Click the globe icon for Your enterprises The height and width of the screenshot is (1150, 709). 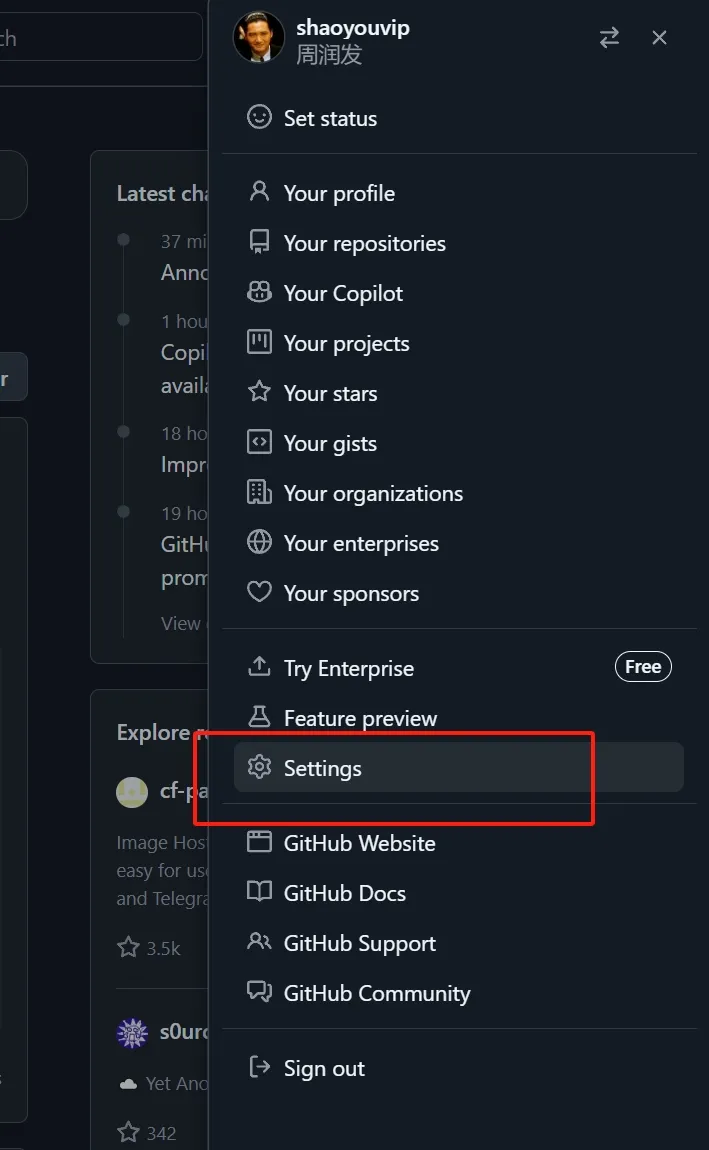pos(259,542)
